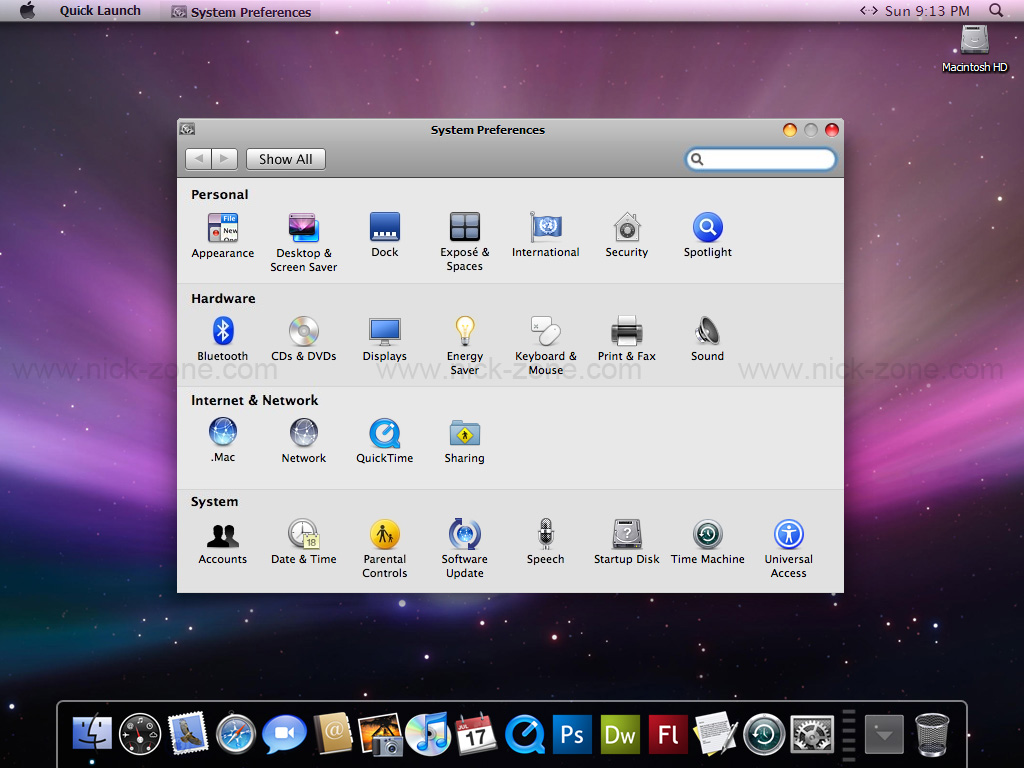
Task: Click the clock showing Sun 9:13 PM
Action: click(x=927, y=11)
